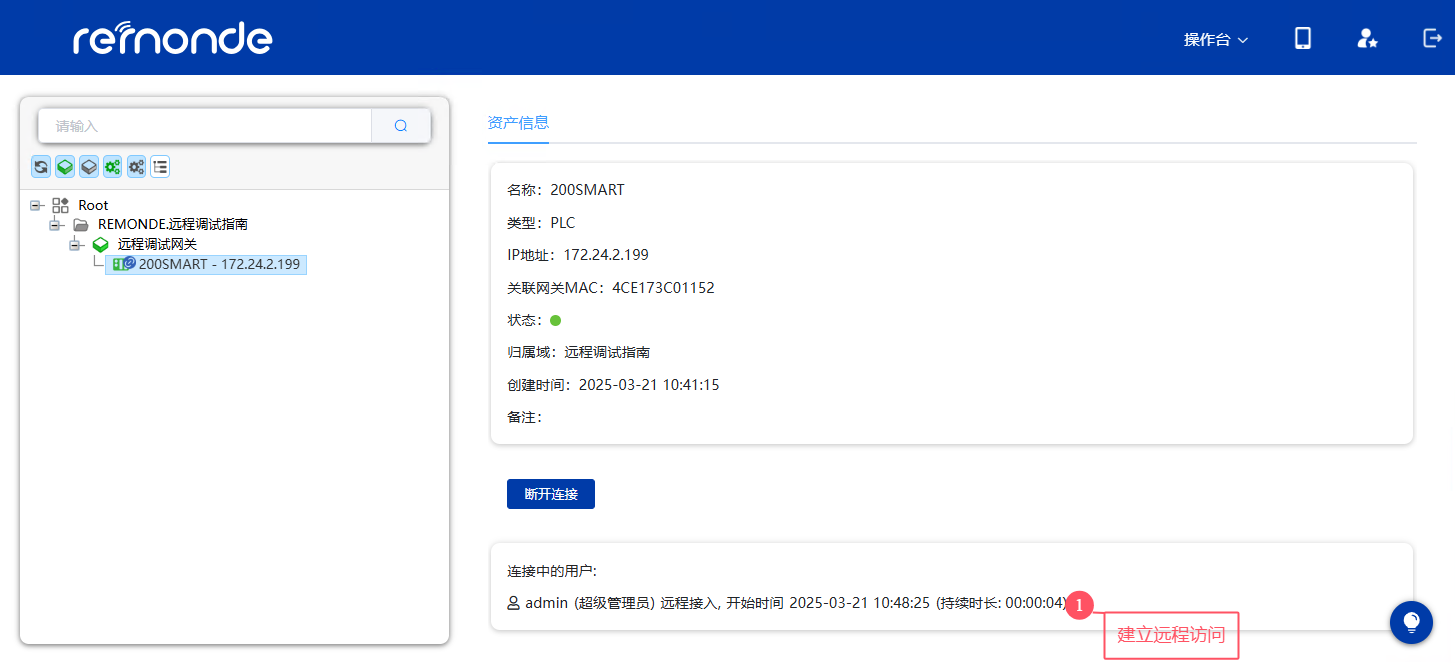Click the refresh tree icon
This screenshot has width=1455, height=663.
(41, 167)
